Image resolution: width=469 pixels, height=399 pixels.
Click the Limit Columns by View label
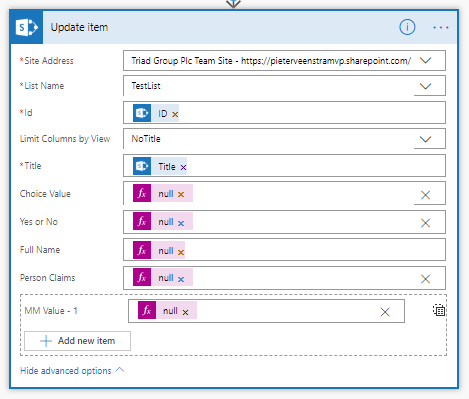(65, 139)
